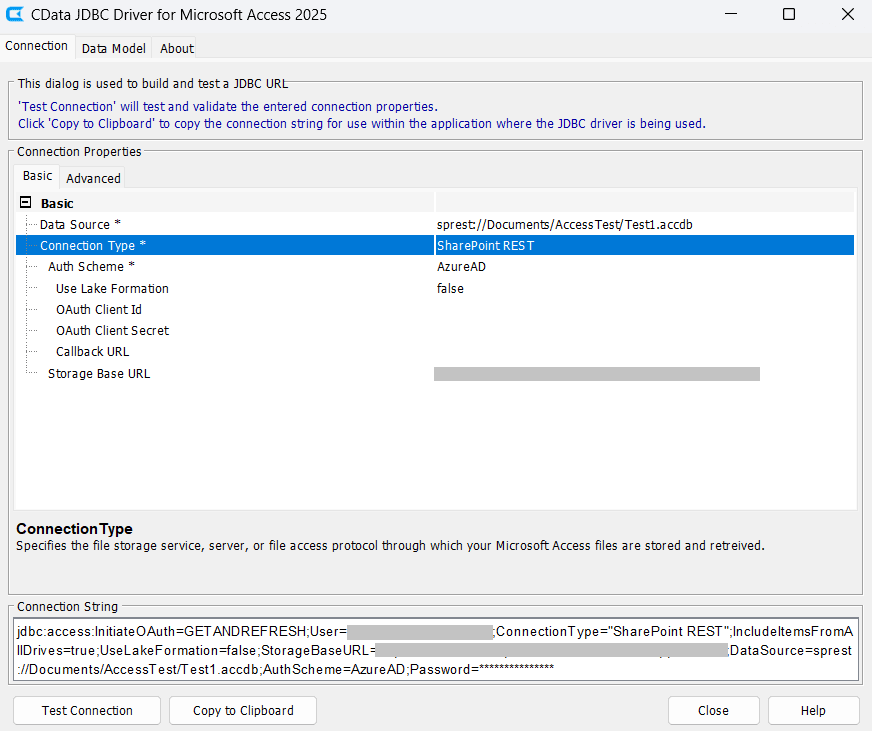Viewport: 872px width, 731px height.
Task: Select the Connection tab
Action: (x=37, y=46)
